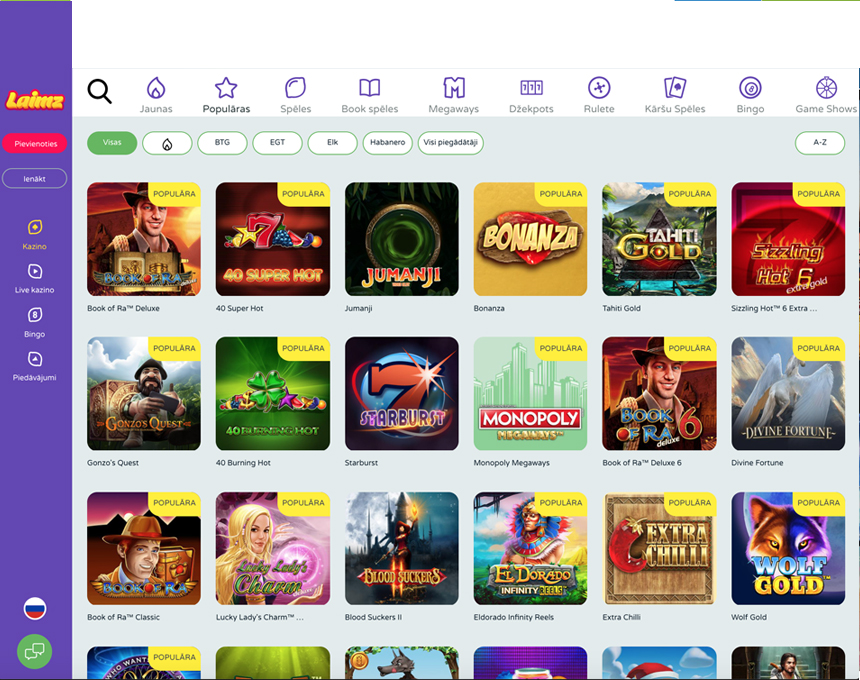Open the Game Shows wheel icon

826,88
